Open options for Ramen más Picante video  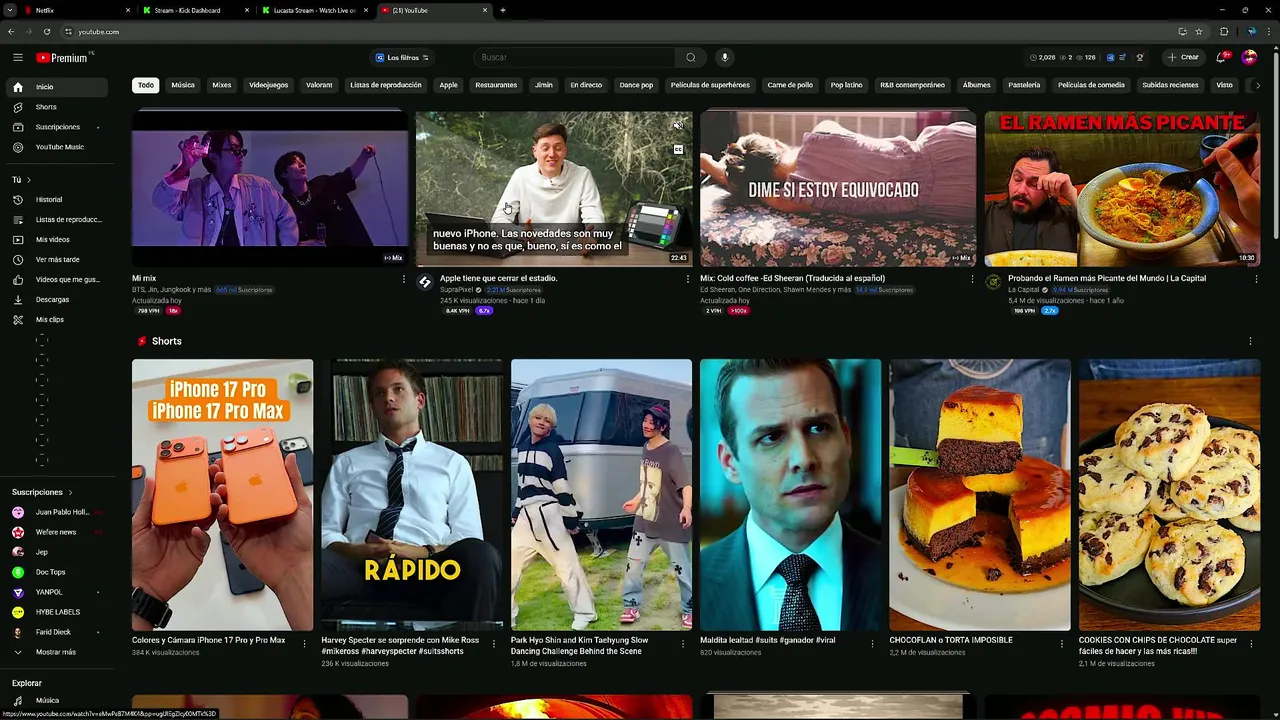coord(1256,279)
